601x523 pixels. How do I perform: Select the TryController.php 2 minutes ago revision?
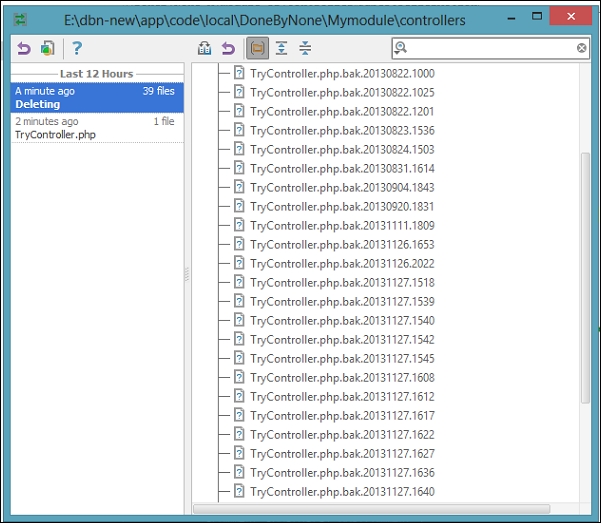pos(97,128)
